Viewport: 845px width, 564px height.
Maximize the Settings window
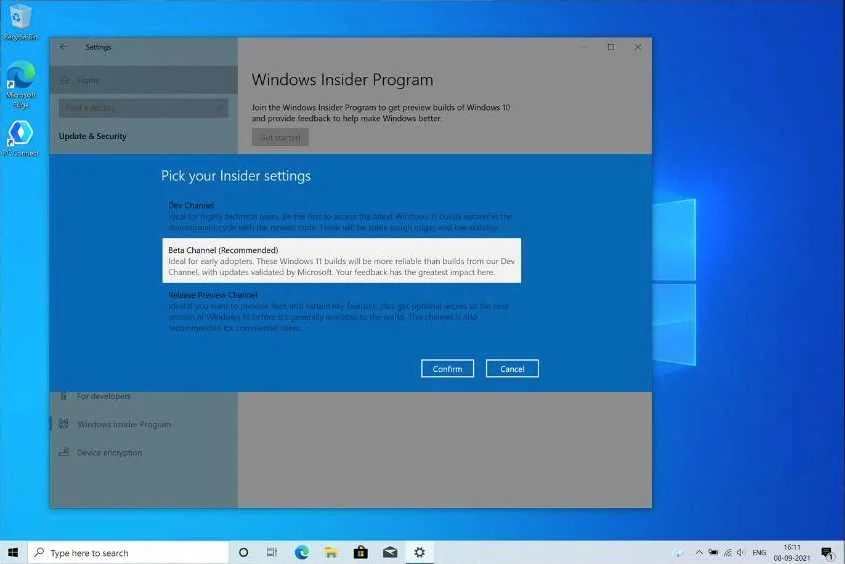pyautogui.click(x=611, y=47)
